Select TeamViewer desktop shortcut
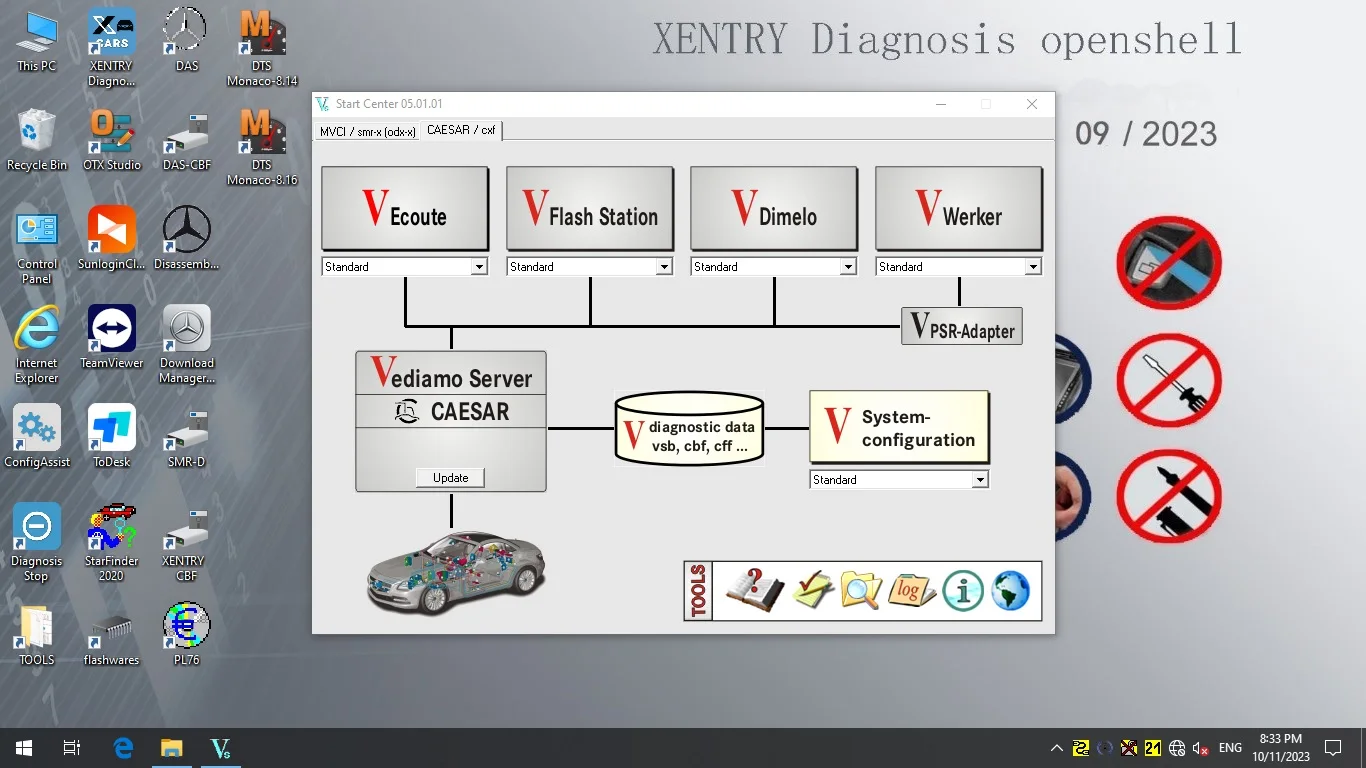The height and width of the screenshot is (768, 1366). (x=112, y=337)
